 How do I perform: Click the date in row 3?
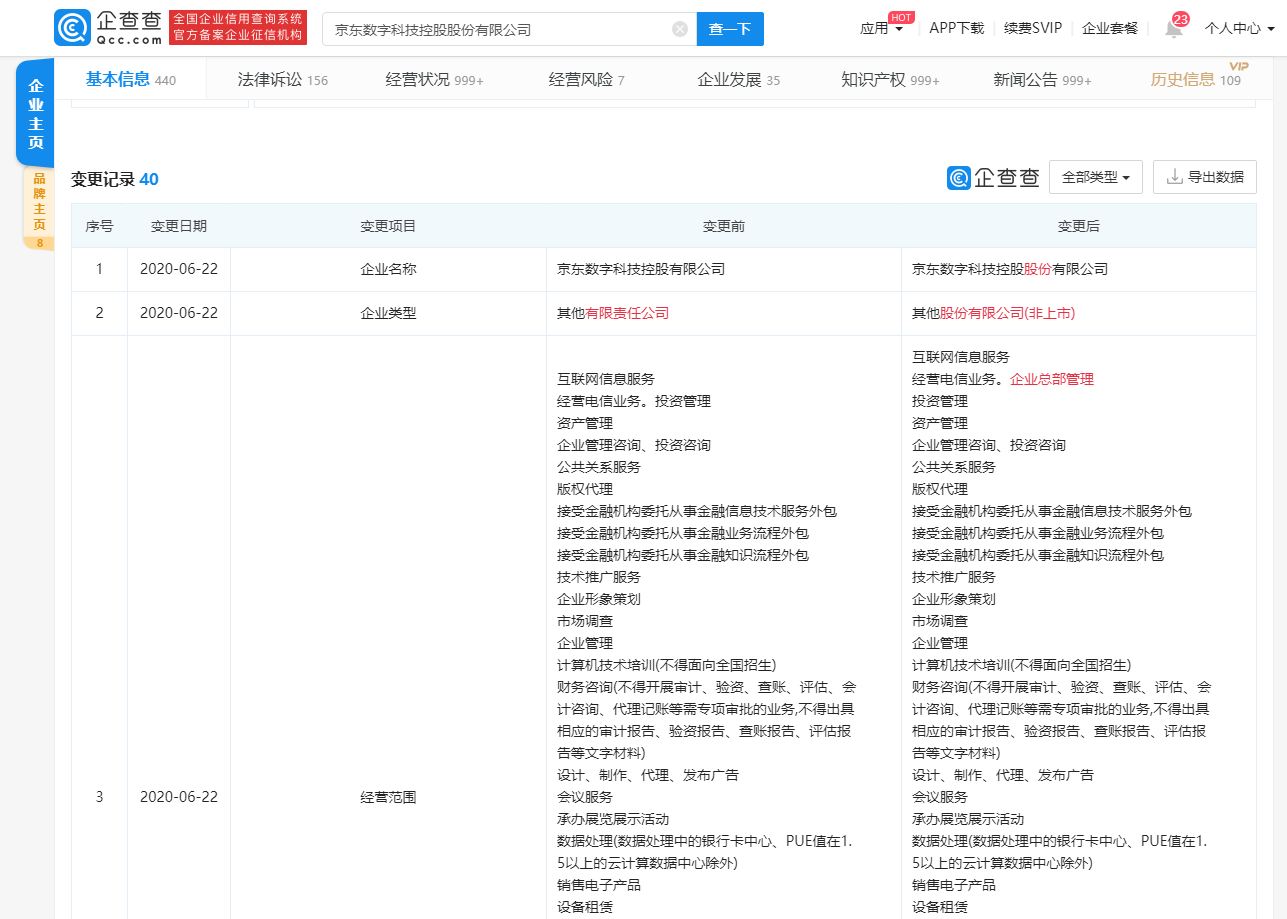point(179,797)
